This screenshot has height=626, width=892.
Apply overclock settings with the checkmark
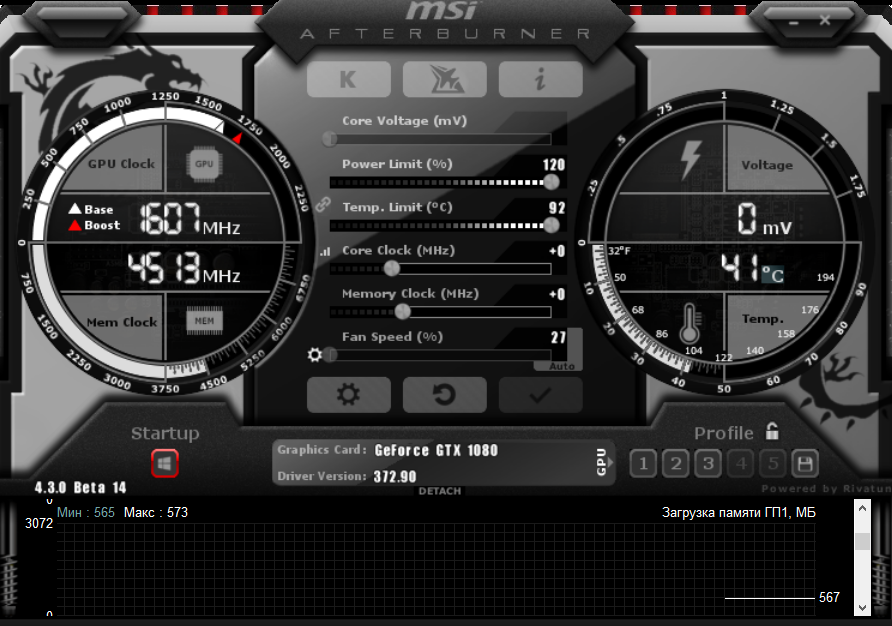540,394
